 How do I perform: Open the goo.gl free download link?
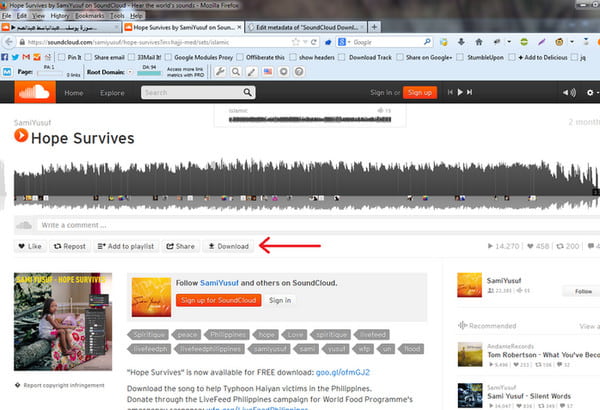click(343, 372)
